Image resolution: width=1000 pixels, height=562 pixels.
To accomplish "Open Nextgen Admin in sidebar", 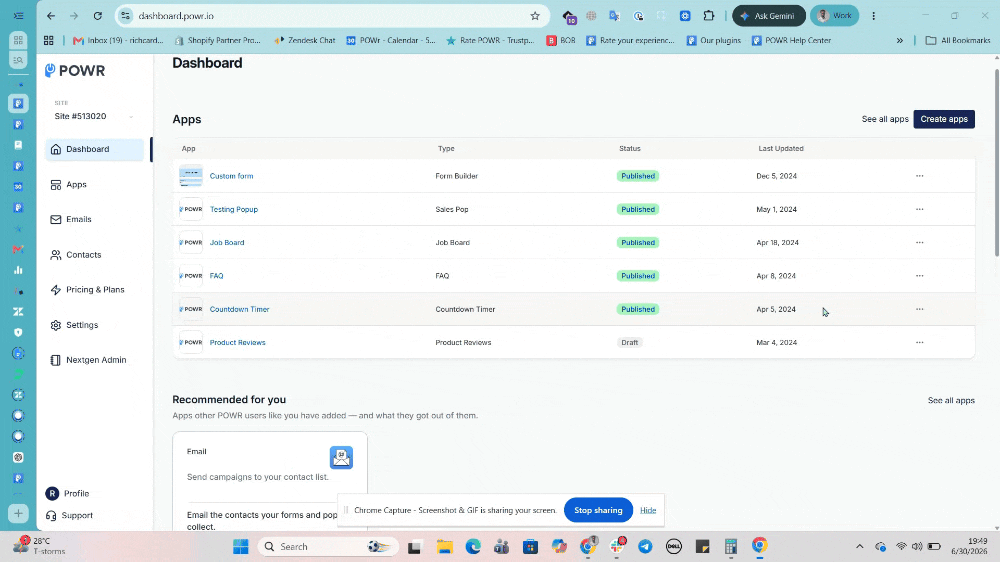I will point(94,360).
